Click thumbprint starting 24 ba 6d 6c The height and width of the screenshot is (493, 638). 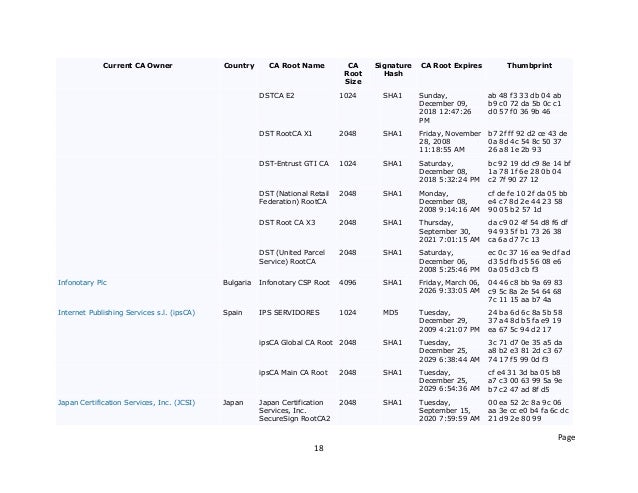point(525,321)
